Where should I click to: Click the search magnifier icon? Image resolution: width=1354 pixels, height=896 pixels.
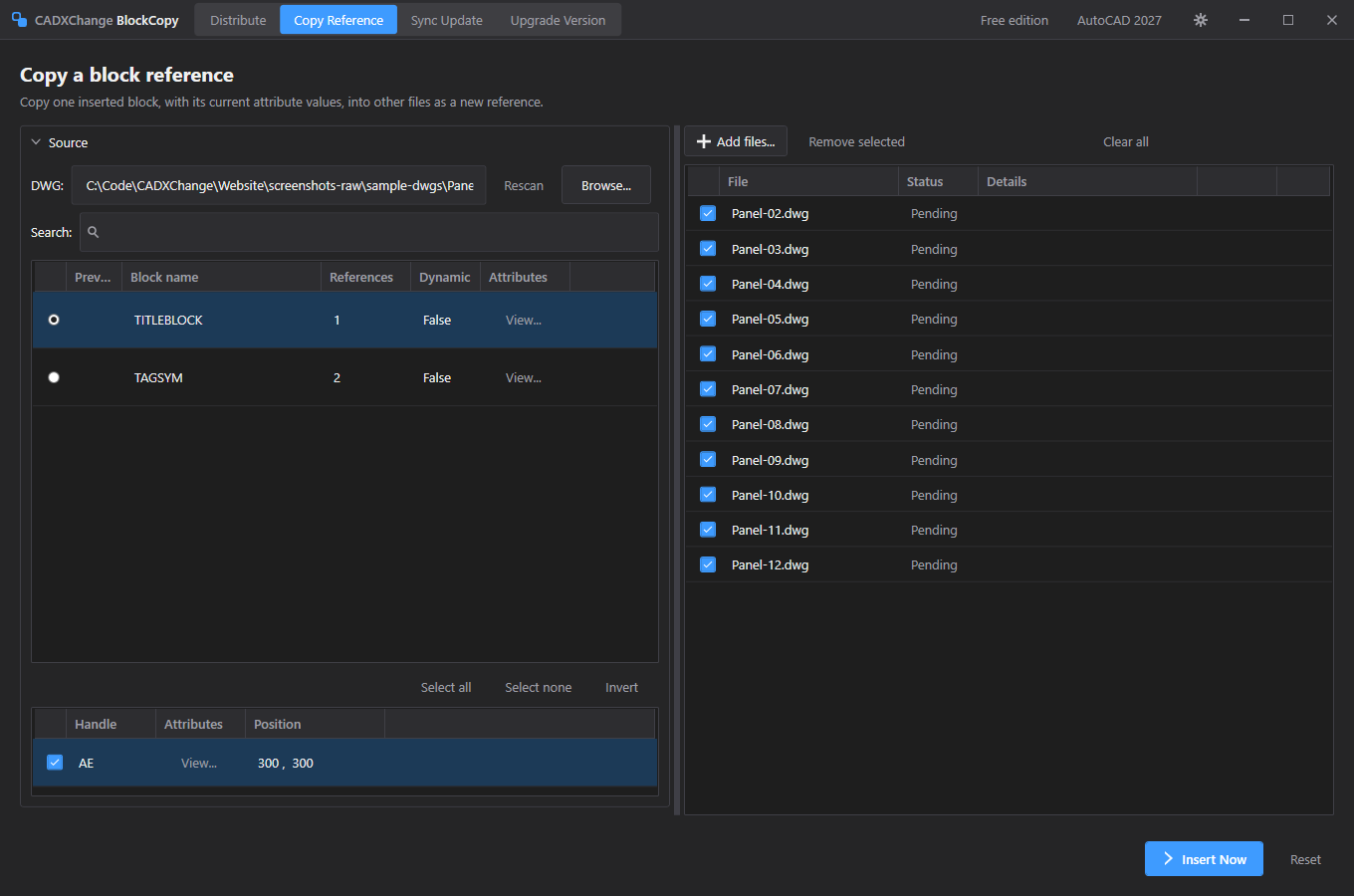point(94,232)
